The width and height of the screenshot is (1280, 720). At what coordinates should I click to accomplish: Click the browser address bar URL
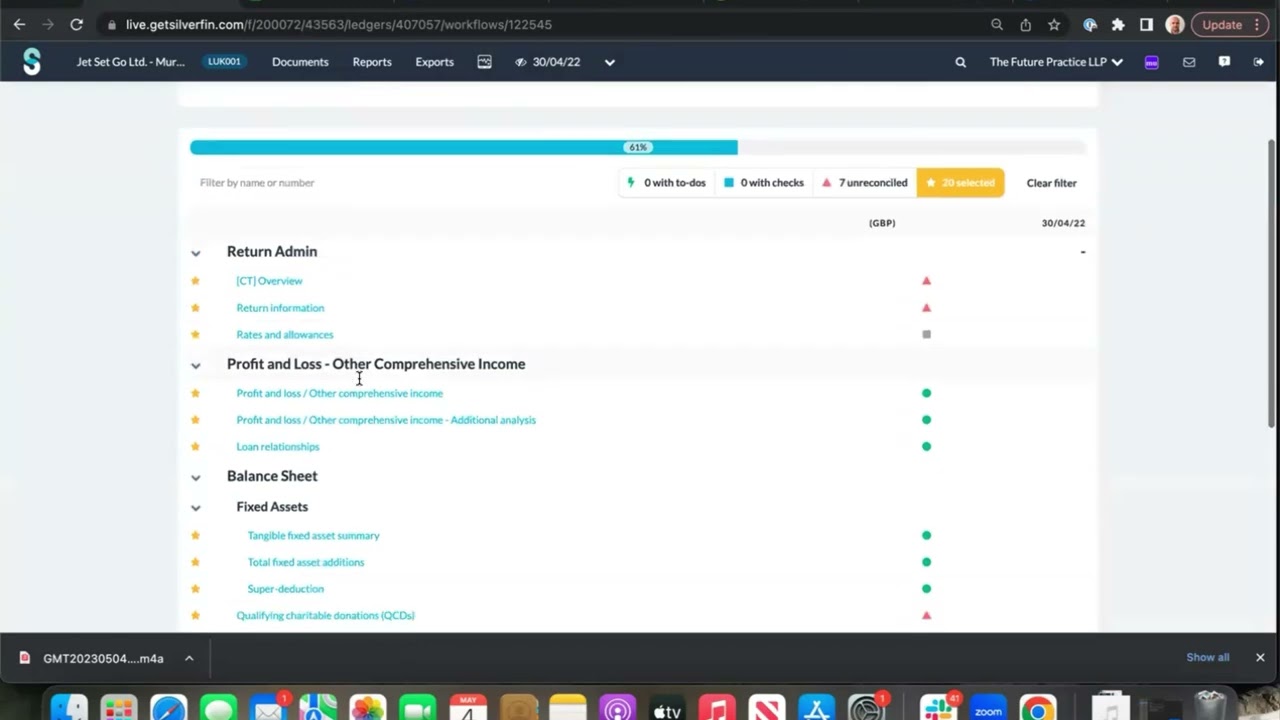pyautogui.click(x=339, y=24)
